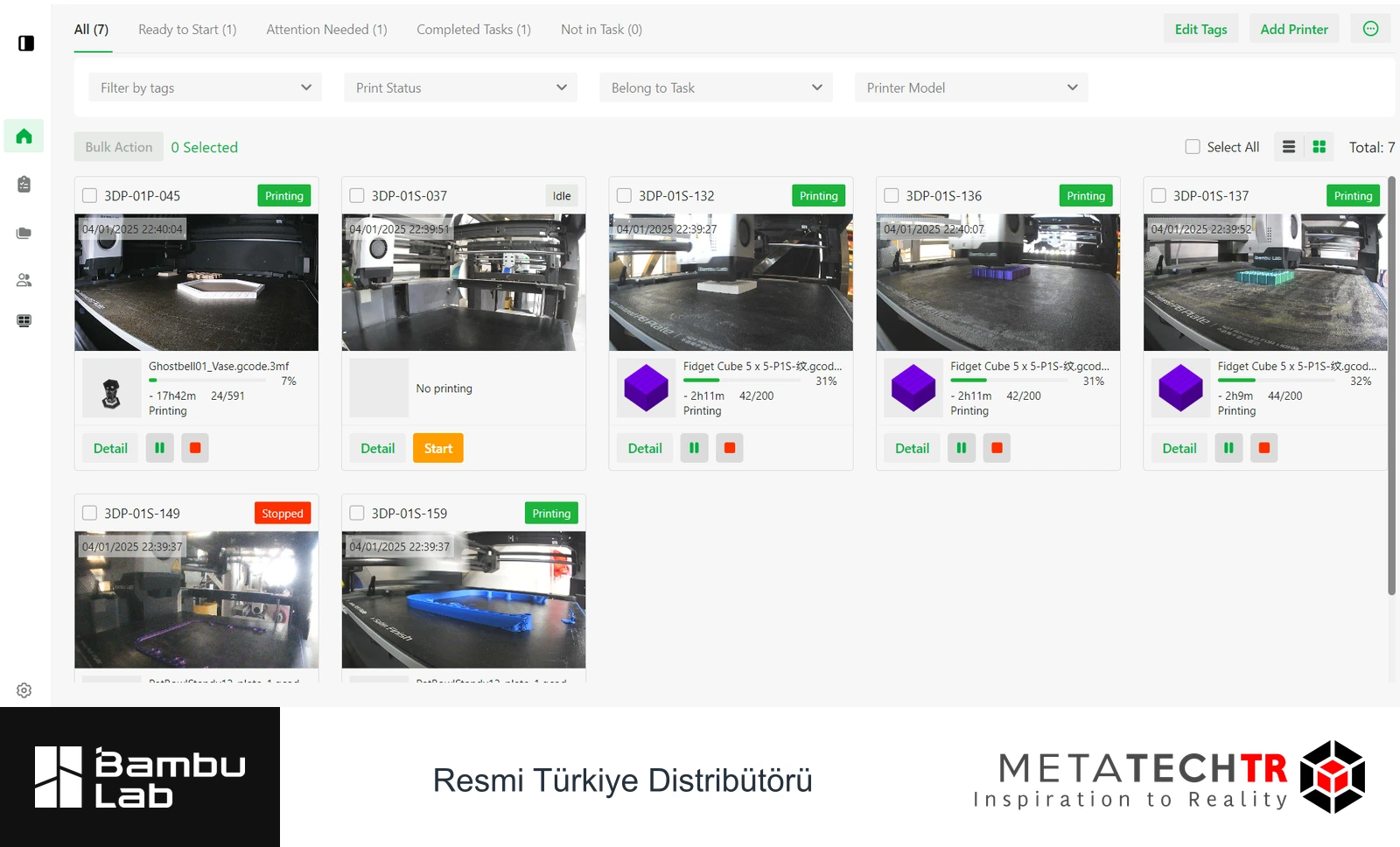Stop print on 3DP-01S-137
This screenshot has width=1400, height=847.
pos(1264,448)
